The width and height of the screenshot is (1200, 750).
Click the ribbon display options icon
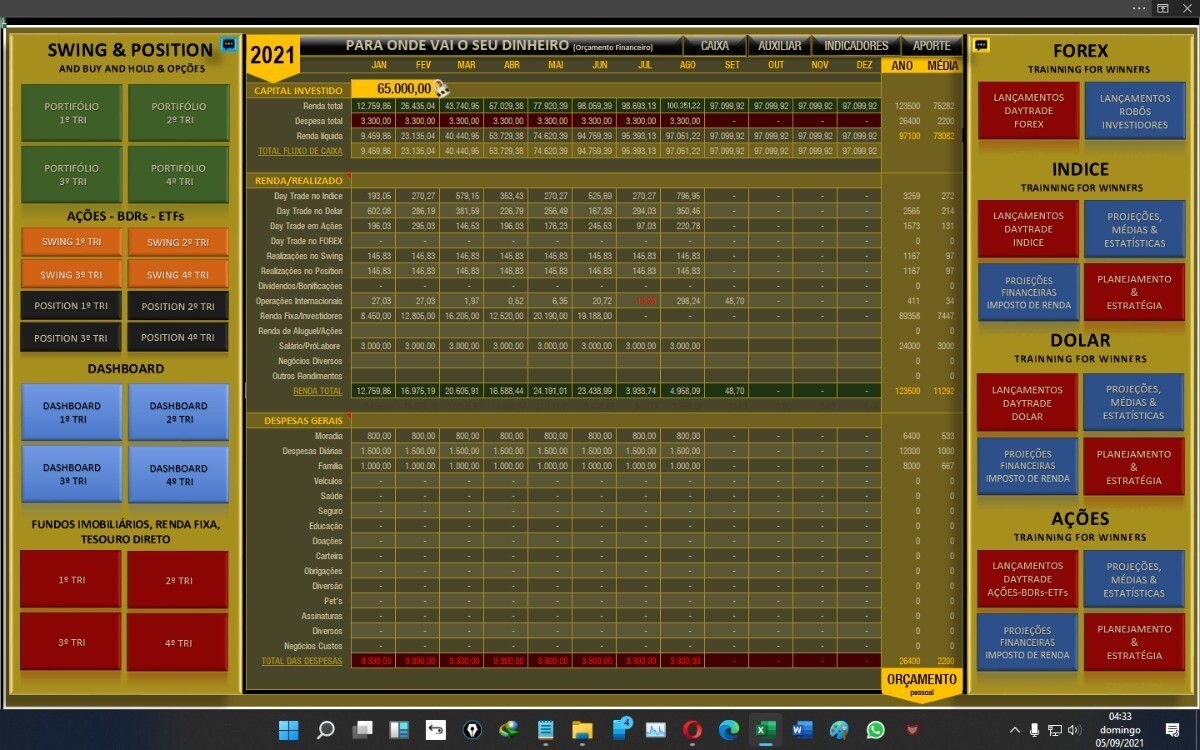tap(1163, 8)
